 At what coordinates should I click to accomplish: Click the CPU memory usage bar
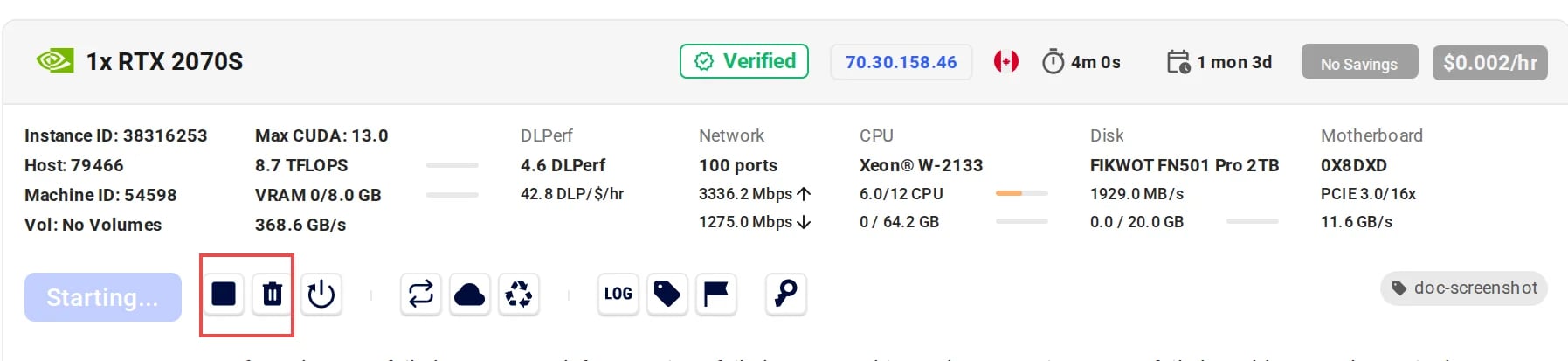tap(1022, 221)
